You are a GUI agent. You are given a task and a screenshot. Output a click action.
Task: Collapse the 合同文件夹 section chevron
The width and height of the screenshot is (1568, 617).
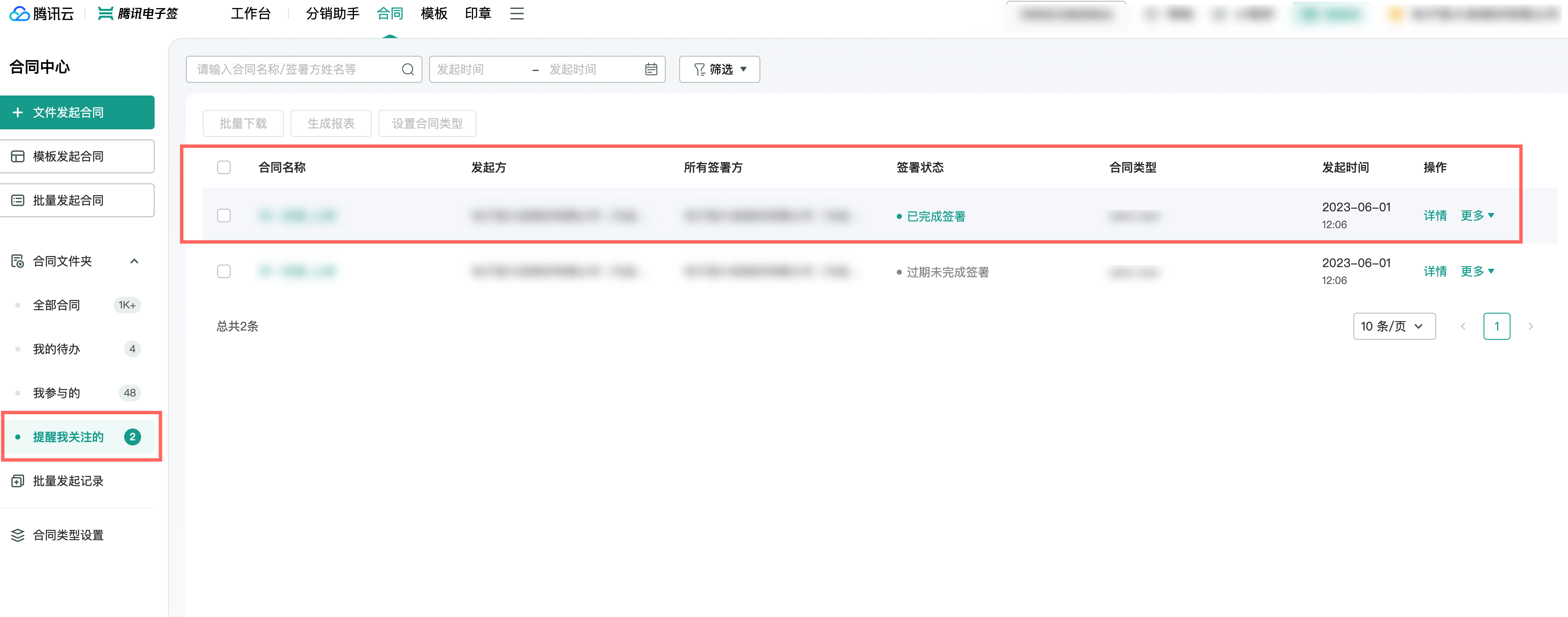134,261
